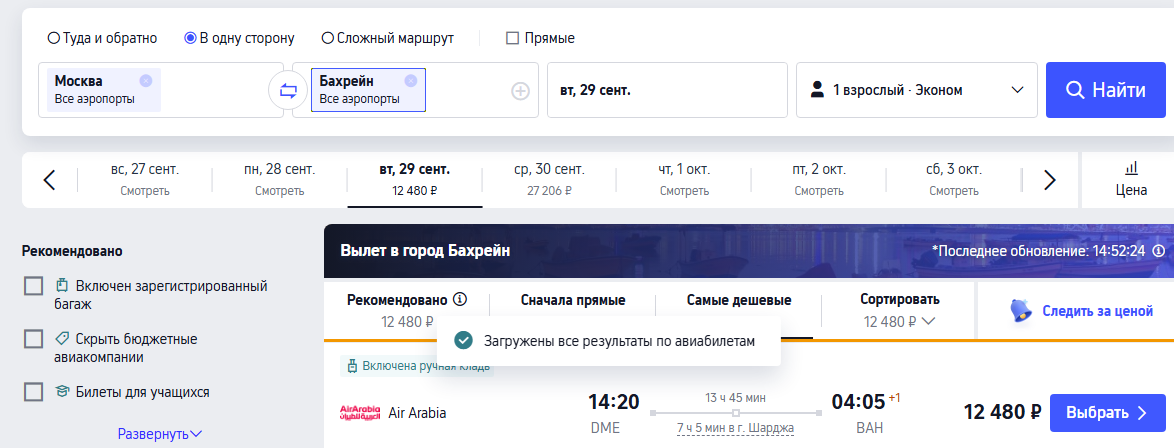Screen dimensions: 1174x448
Task: Select ср, 30 сент. date tab
Action: [x=549, y=179]
